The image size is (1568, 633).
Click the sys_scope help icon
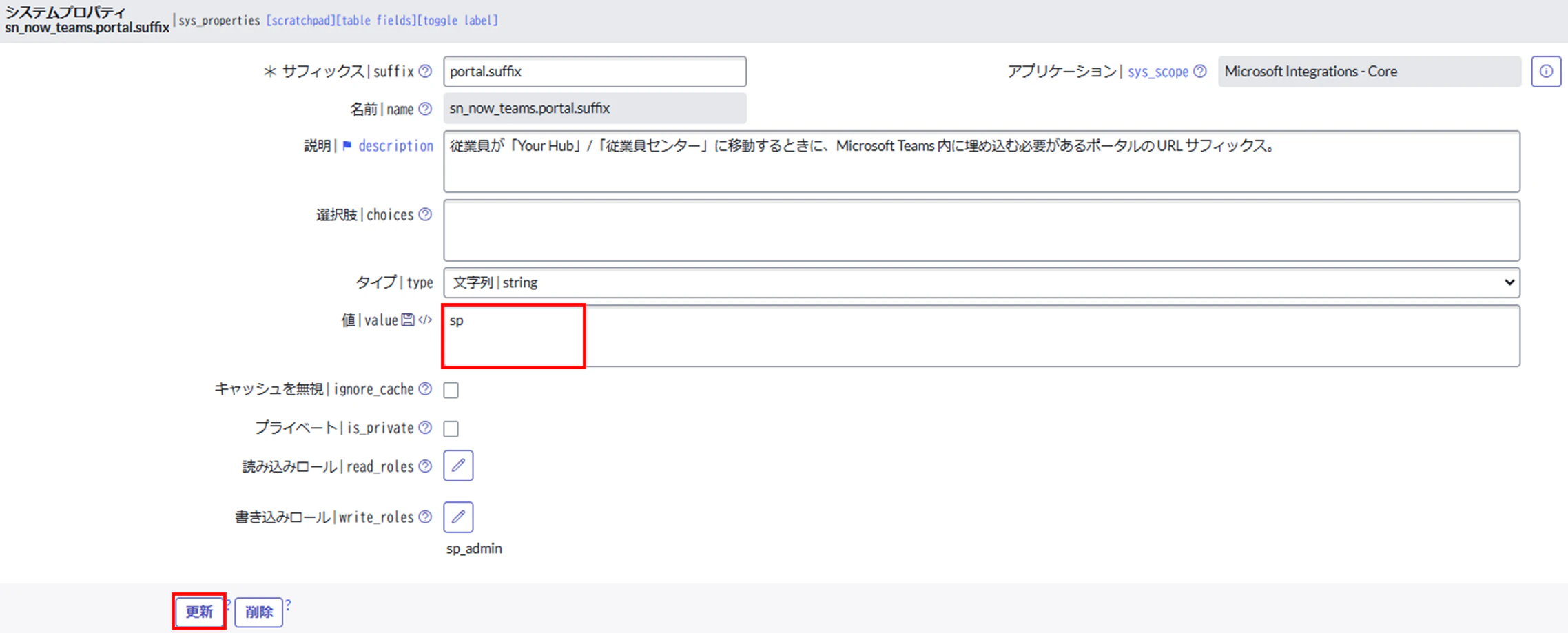[1200, 71]
